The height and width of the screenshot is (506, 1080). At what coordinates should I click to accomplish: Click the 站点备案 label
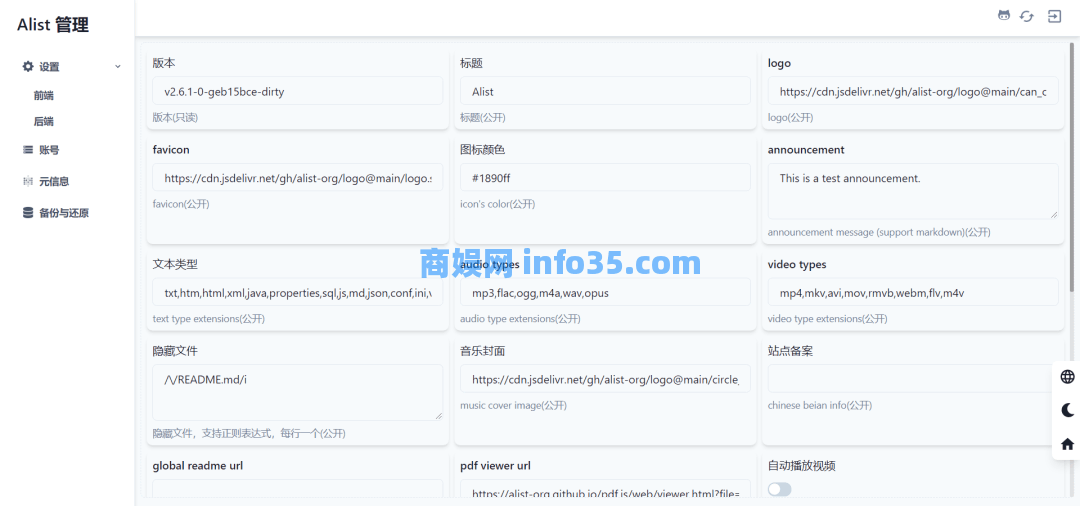(x=791, y=351)
